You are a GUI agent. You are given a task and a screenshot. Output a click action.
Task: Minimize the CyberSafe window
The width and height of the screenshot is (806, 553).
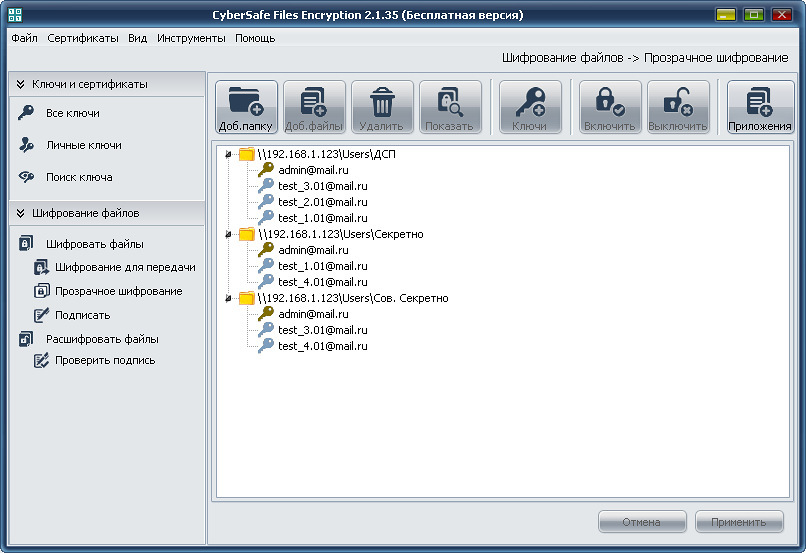tap(725, 14)
